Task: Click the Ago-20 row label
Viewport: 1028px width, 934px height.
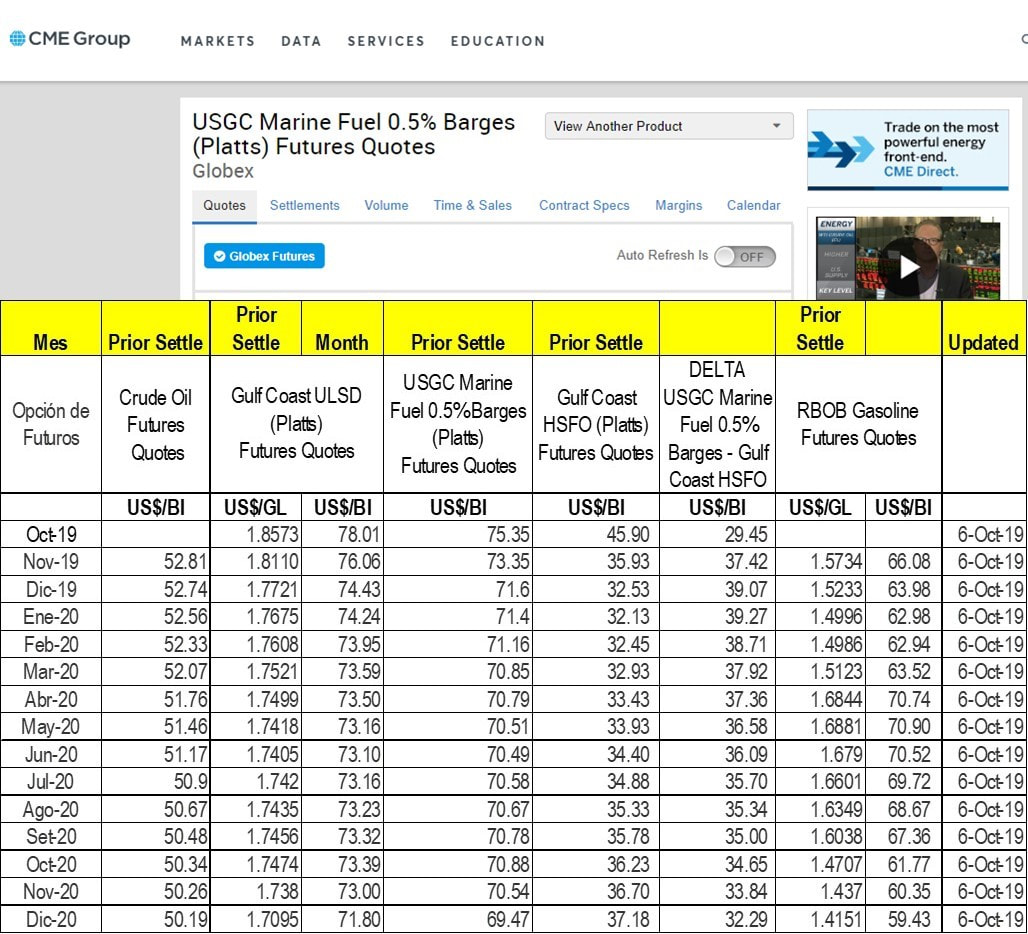Action: point(51,809)
